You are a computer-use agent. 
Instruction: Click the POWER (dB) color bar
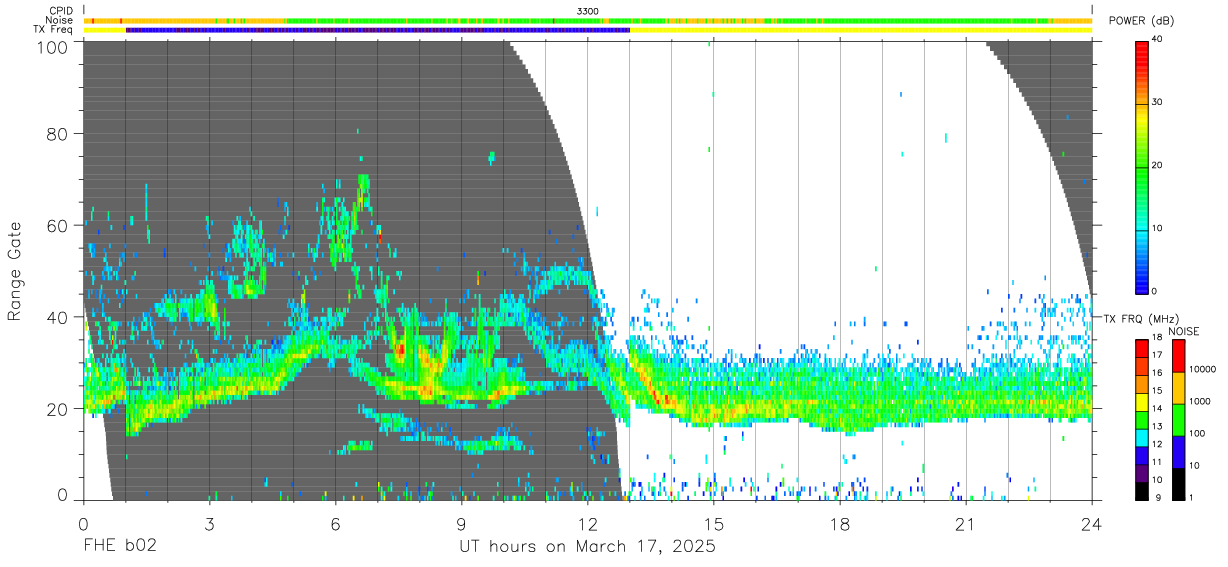tap(1142, 166)
